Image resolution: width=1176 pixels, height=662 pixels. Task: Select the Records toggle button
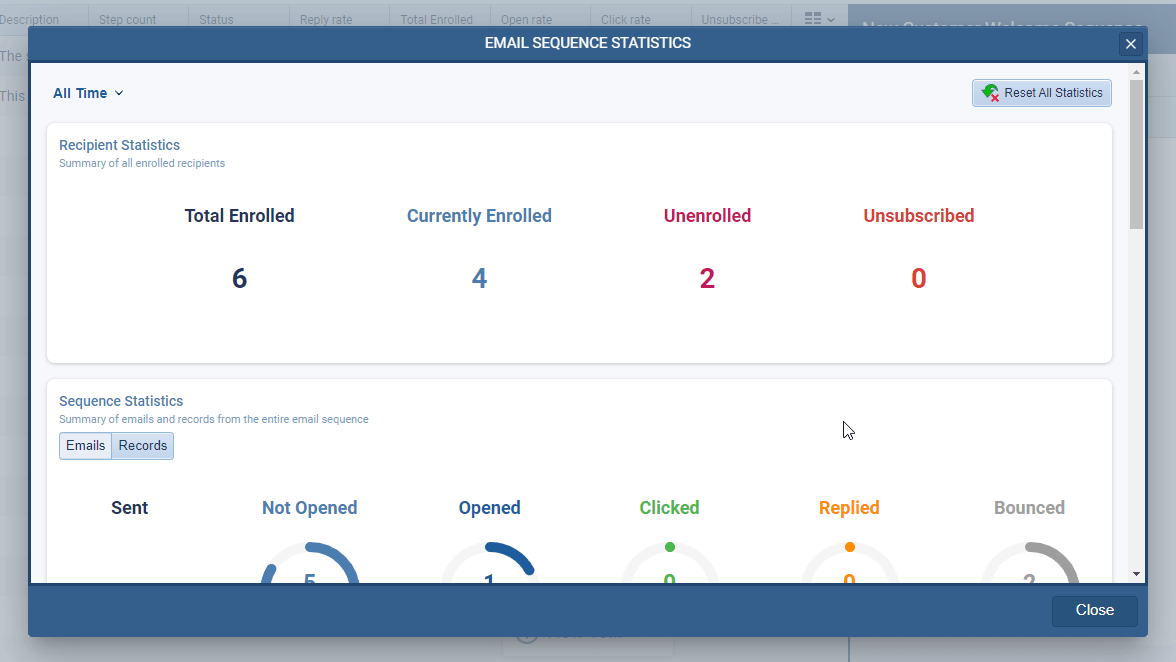(x=143, y=446)
